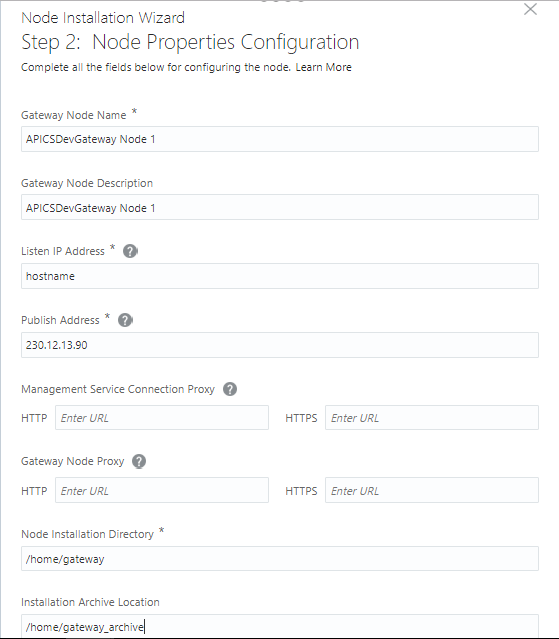The height and width of the screenshot is (639, 559).
Task: Open help for Publish Address
Action: click(x=125, y=320)
